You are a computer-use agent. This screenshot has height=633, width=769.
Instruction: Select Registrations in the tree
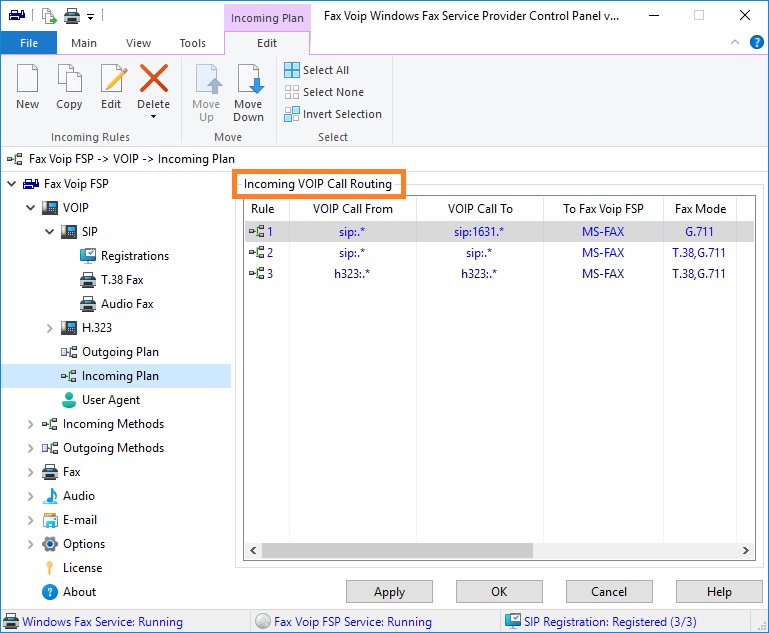coord(134,256)
